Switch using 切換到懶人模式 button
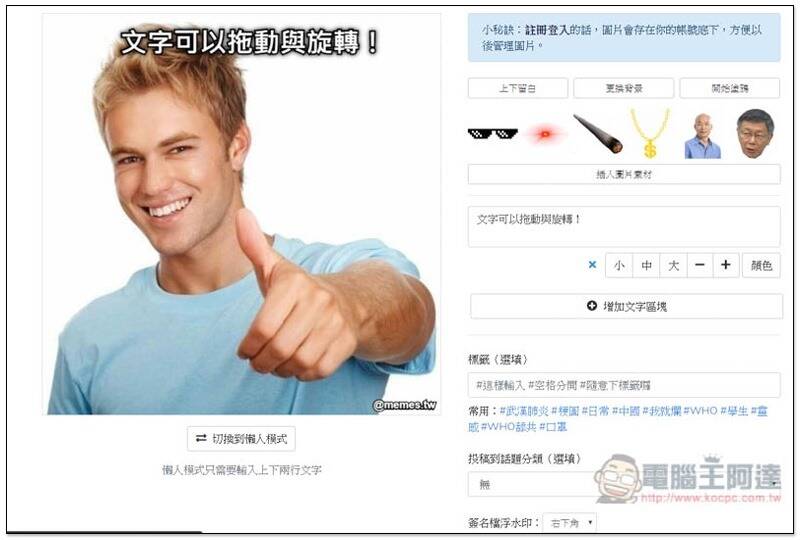Screen dimensions: 800x540 click(x=241, y=438)
